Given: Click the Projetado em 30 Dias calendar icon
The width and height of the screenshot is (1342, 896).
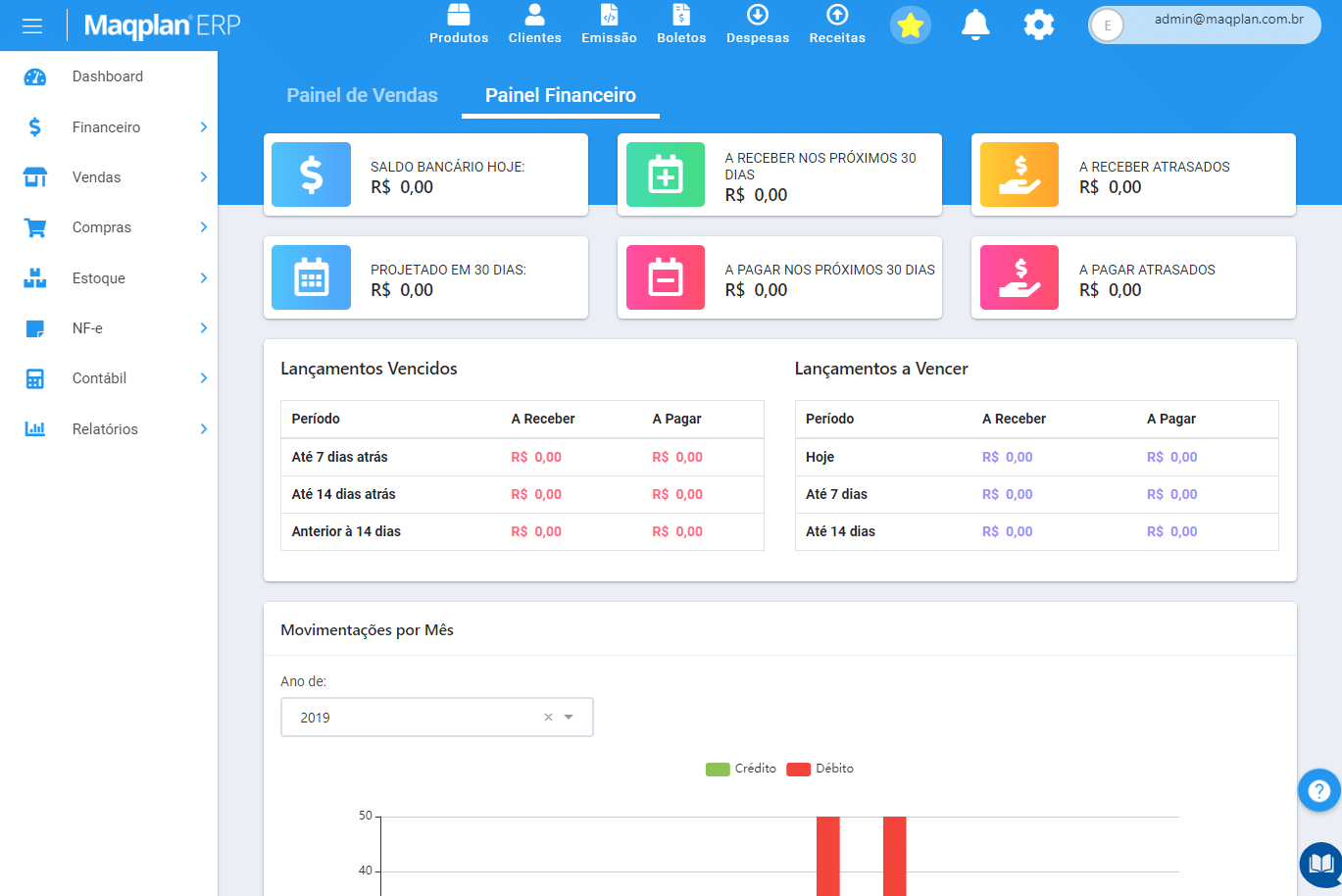Looking at the screenshot, I should coord(311,277).
